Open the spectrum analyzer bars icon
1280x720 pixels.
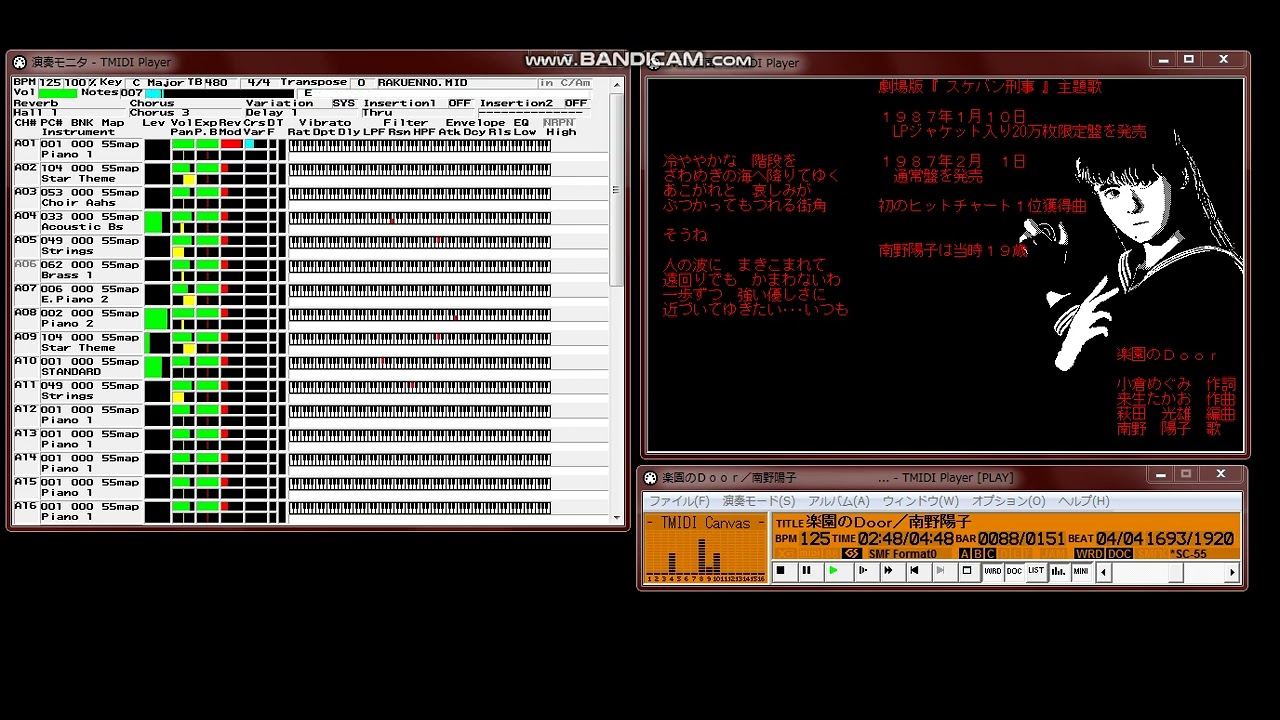(x=1058, y=570)
